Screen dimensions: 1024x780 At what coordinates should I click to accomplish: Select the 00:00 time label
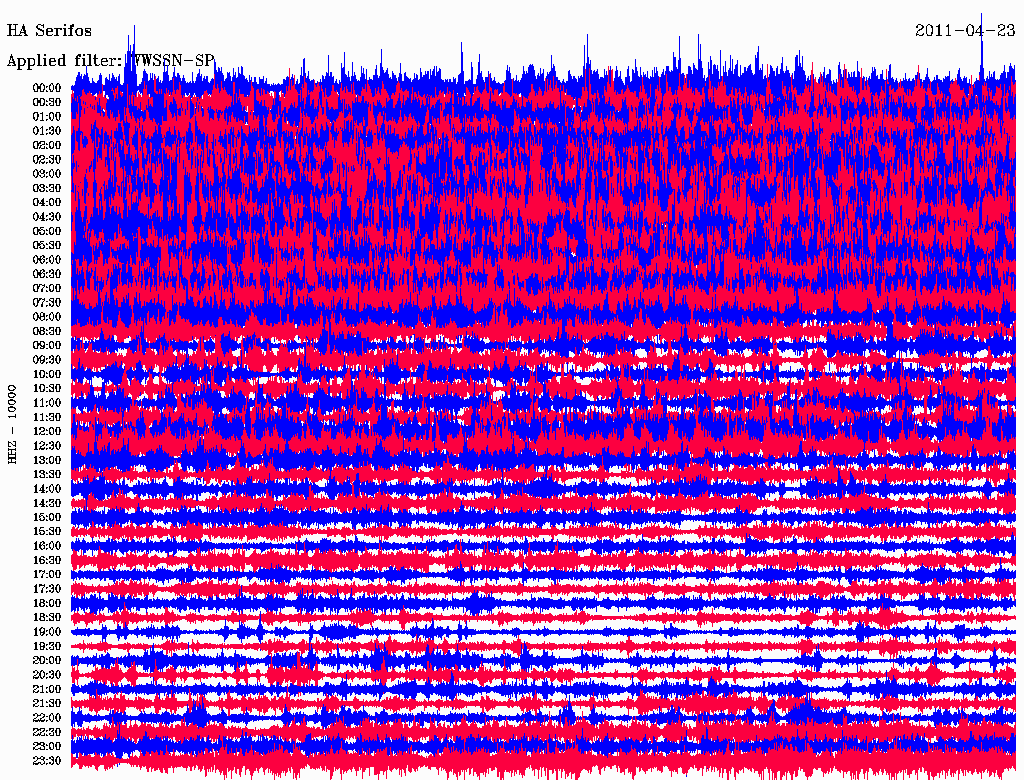coord(47,88)
